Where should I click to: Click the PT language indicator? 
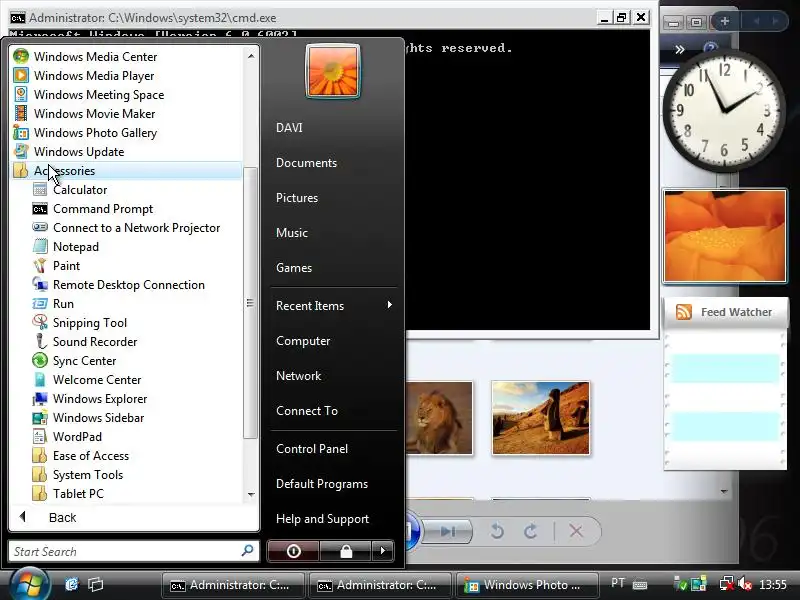tap(618, 583)
